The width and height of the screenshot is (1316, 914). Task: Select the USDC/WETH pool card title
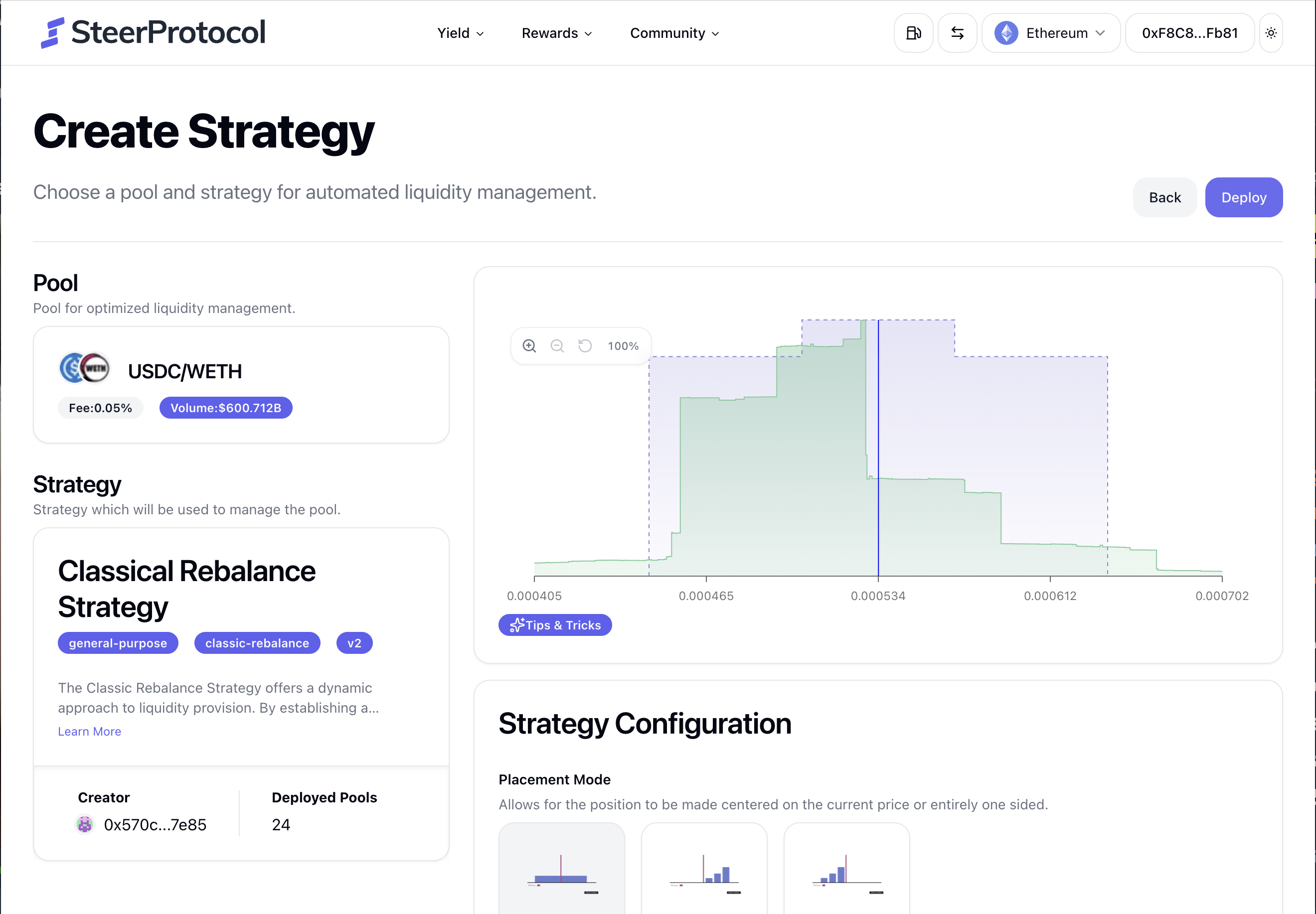pos(185,372)
